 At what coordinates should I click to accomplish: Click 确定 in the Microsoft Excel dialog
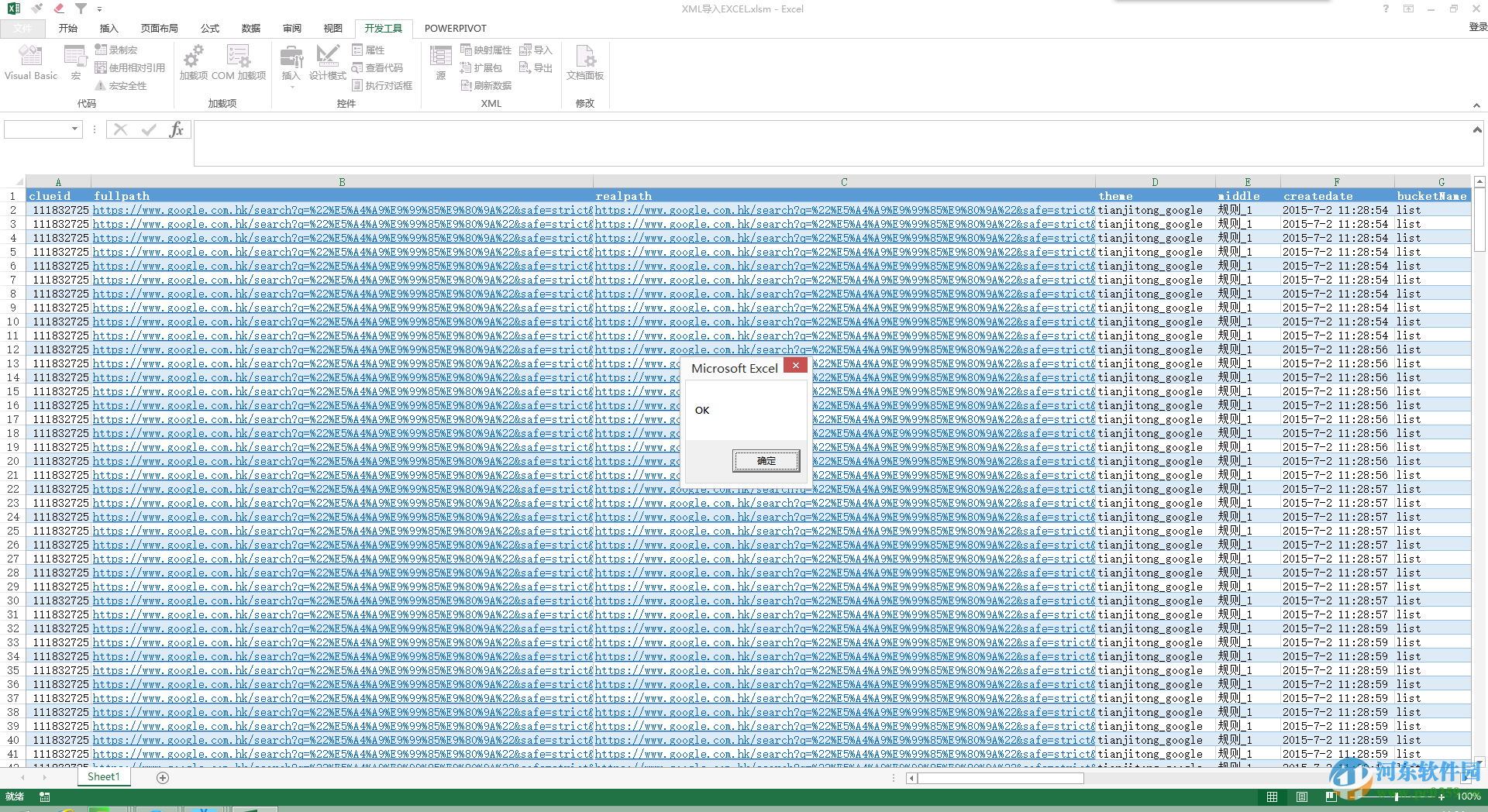point(766,461)
